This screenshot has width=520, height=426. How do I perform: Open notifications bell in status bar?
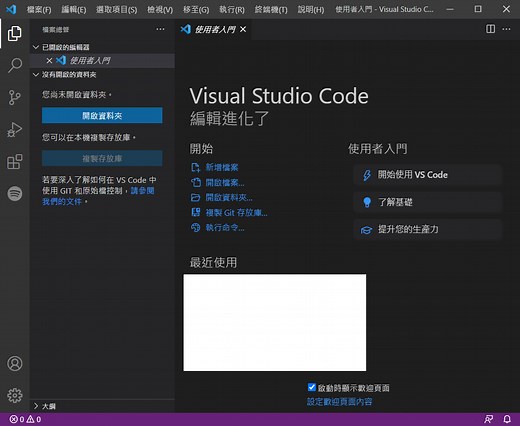[507, 419]
